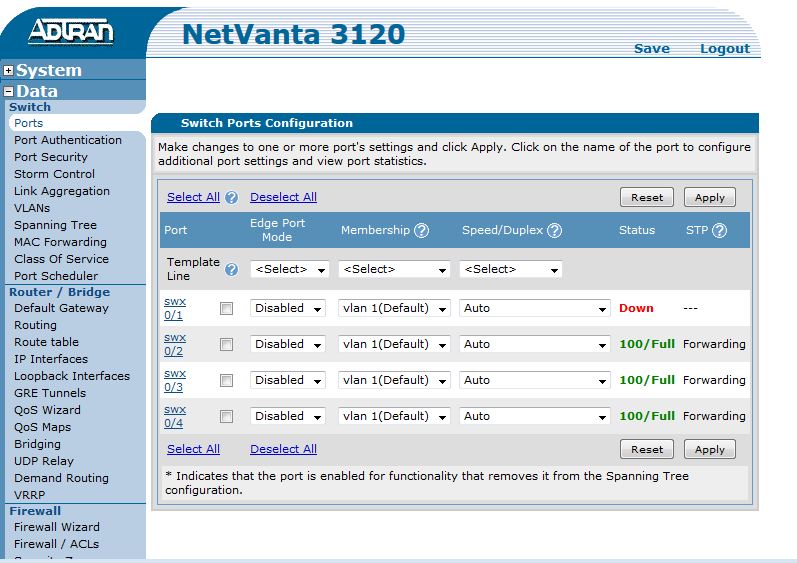This screenshot has height=563, width=797.
Task: Open Edge Port Mode dropdown for swx 0/4
Action: 288,417
